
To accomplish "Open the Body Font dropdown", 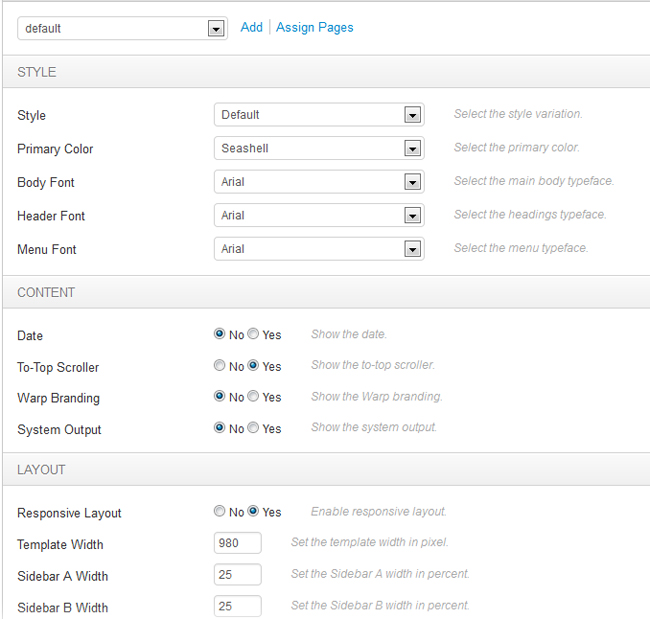I will coord(318,182).
